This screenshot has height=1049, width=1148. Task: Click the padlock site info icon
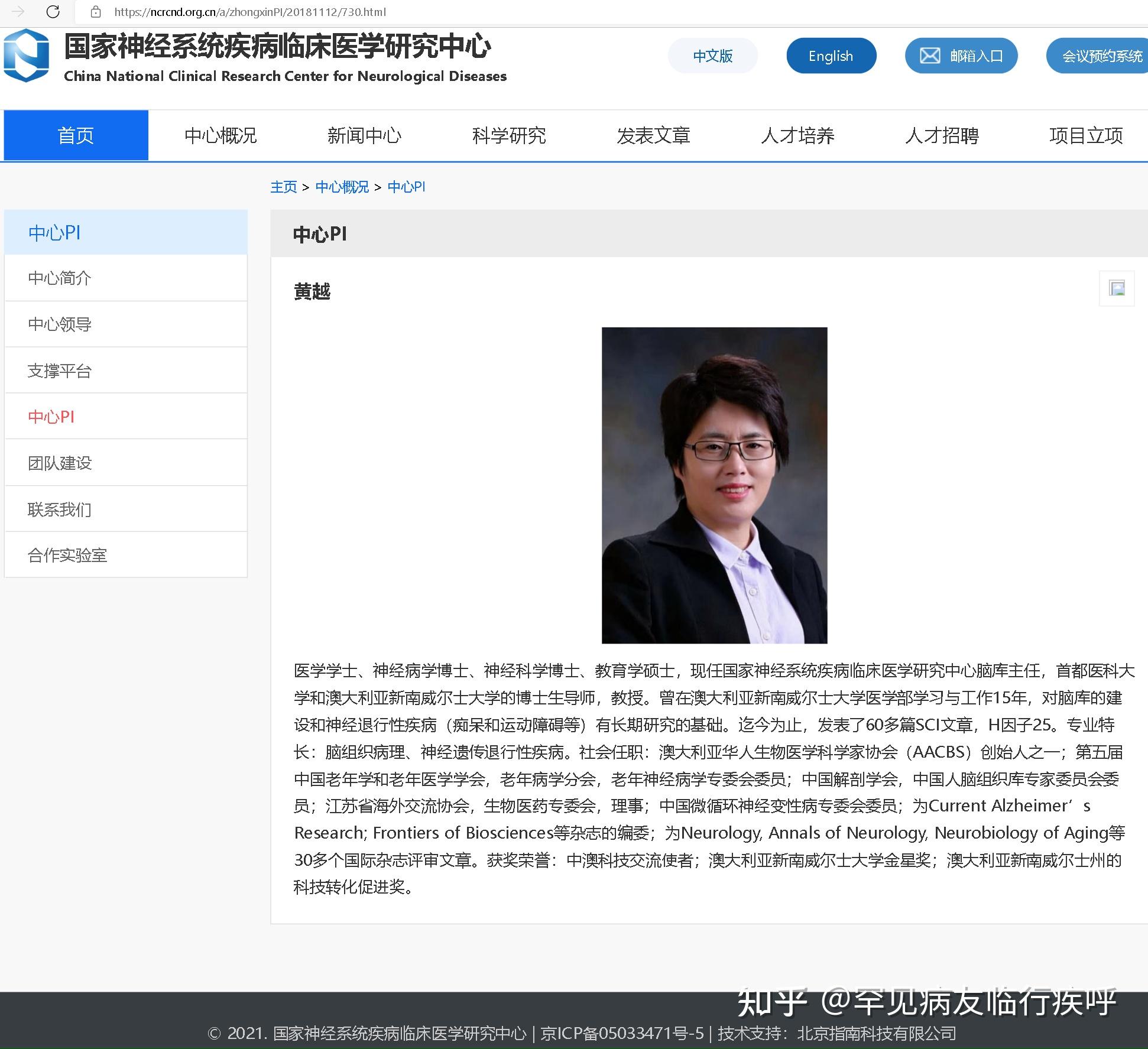pos(96,12)
